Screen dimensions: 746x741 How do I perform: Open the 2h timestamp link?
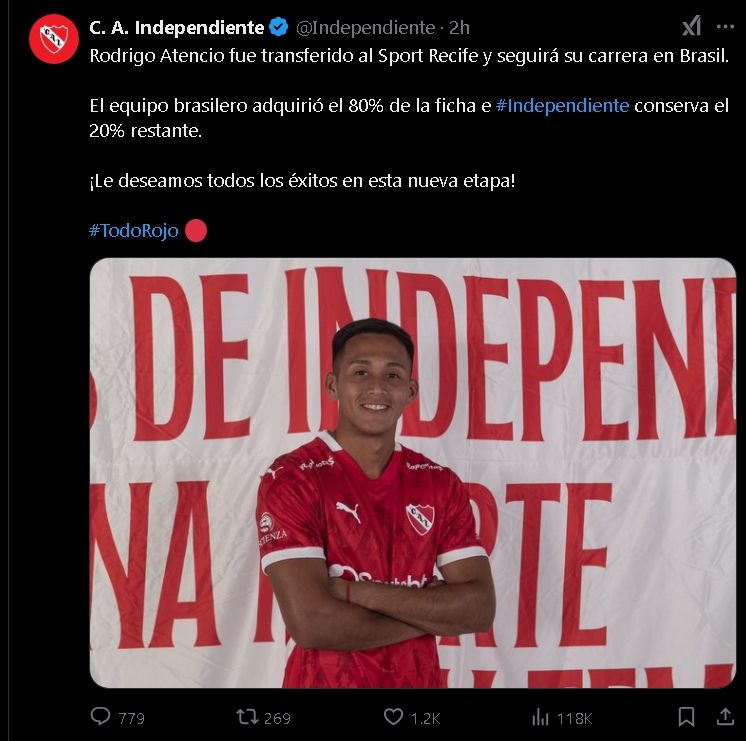click(x=459, y=28)
